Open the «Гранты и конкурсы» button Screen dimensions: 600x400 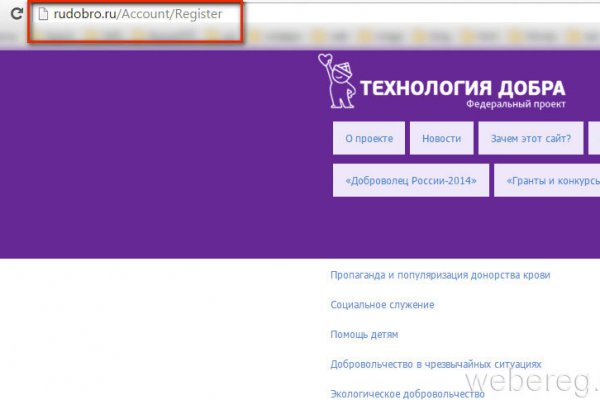548,181
